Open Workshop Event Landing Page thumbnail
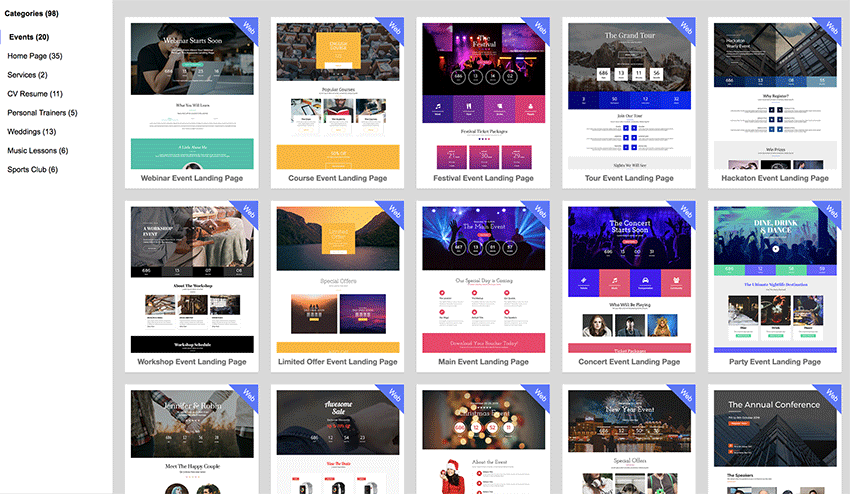This screenshot has width=850, height=494. point(192,280)
